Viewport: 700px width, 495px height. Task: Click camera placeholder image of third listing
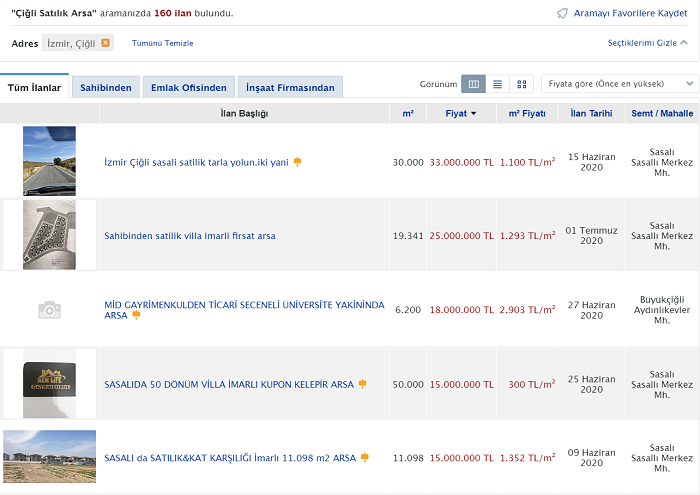point(49,309)
